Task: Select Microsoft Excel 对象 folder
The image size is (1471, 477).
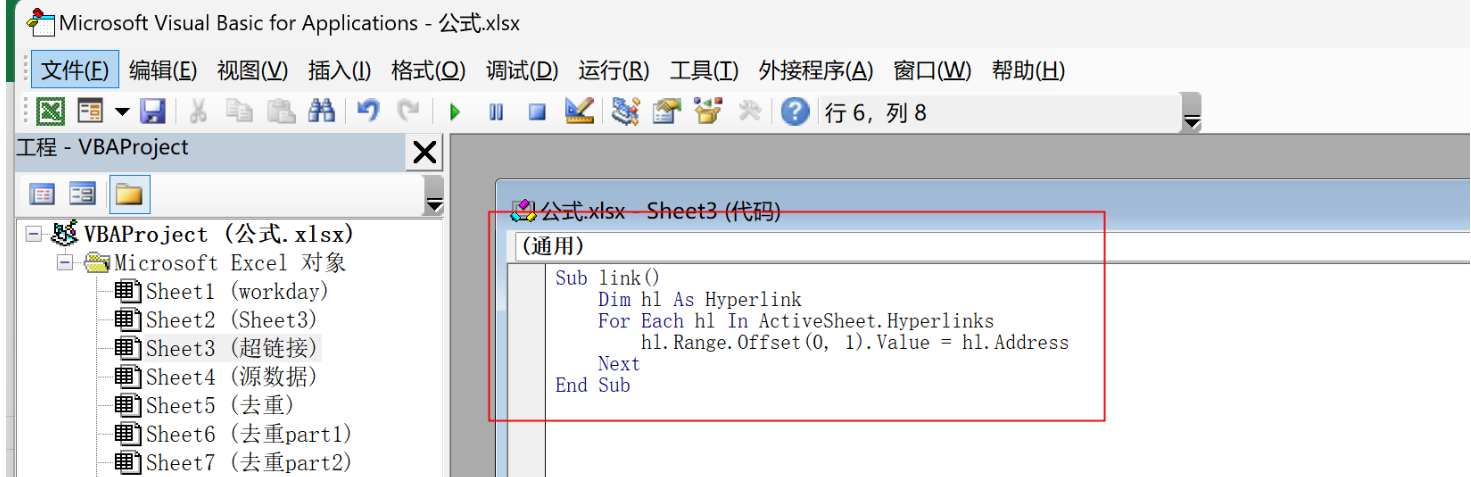Action: coord(230,263)
